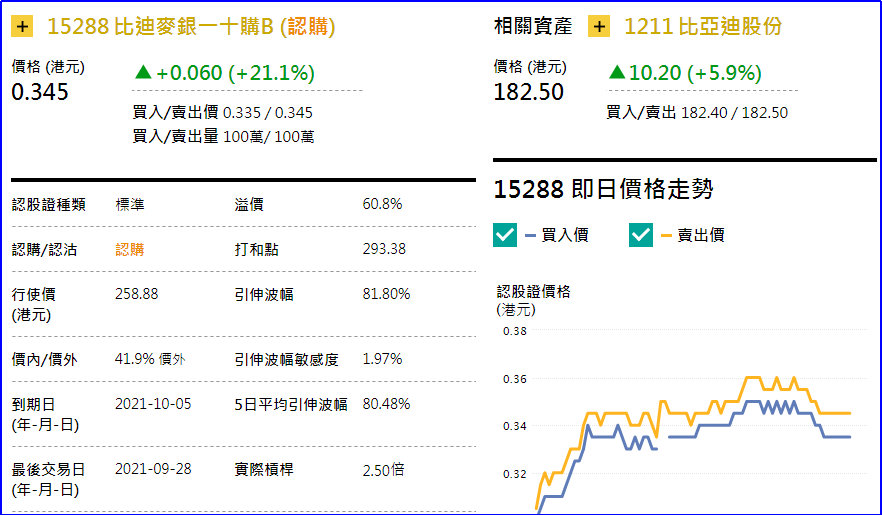Click the green up arrow by +0.060

(x=143, y=73)
